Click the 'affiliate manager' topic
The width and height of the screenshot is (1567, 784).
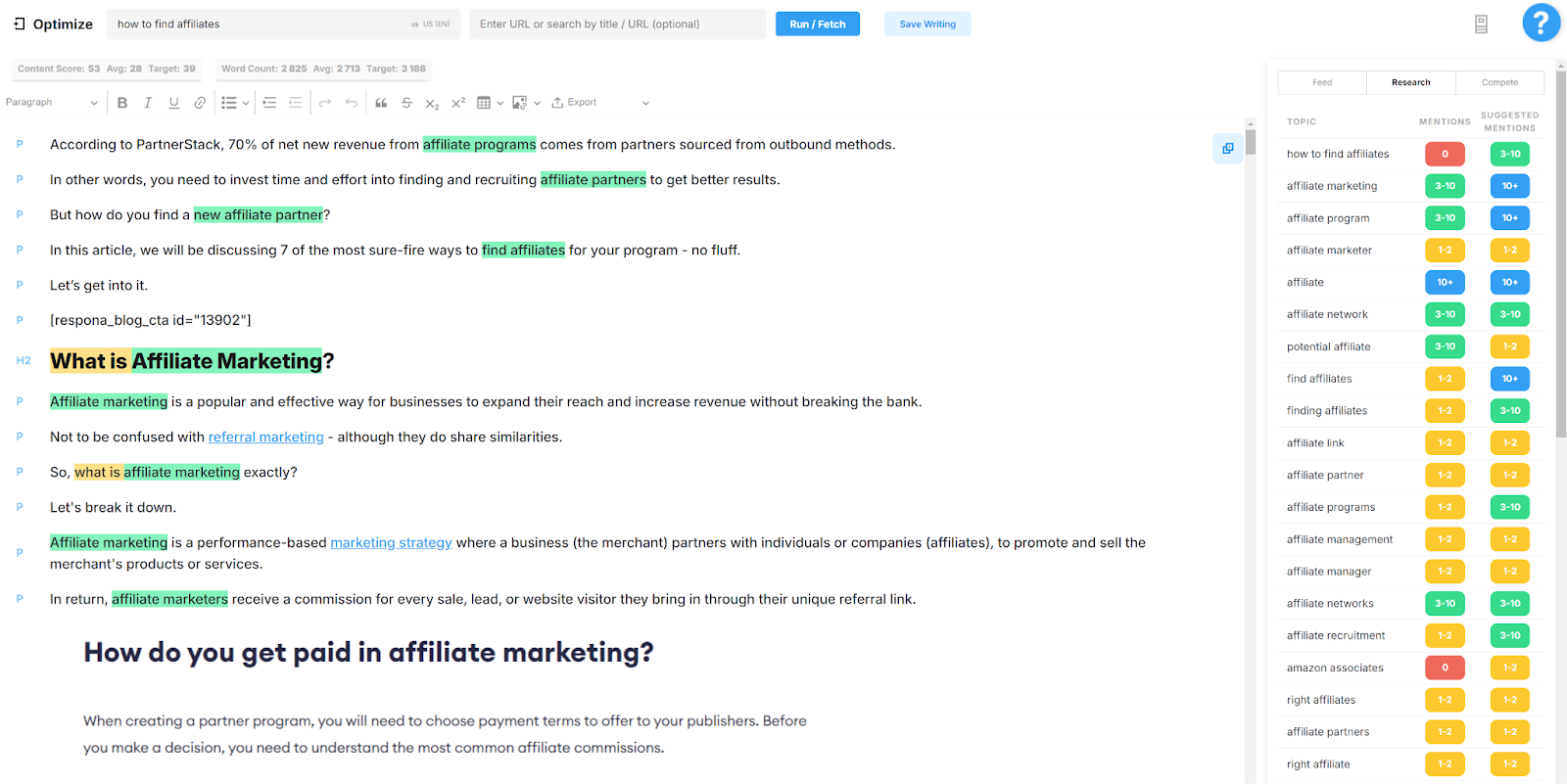click(1329, 572)
